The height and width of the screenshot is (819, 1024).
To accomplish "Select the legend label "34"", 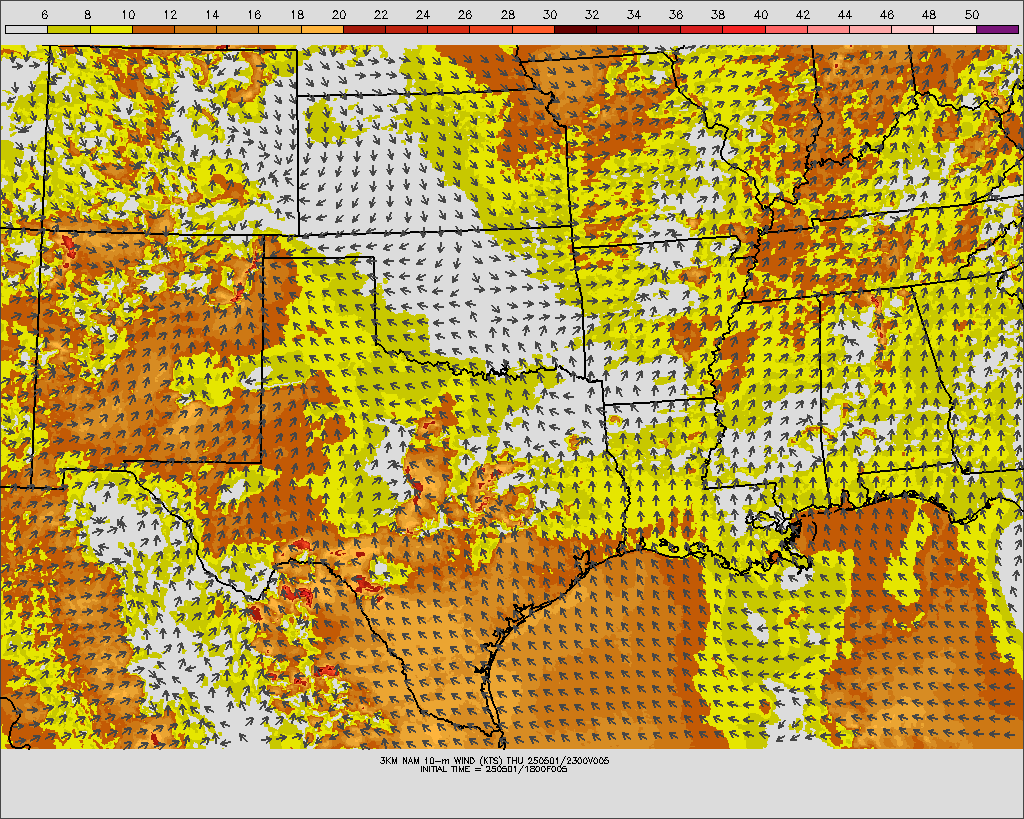I will click(633, 15).
